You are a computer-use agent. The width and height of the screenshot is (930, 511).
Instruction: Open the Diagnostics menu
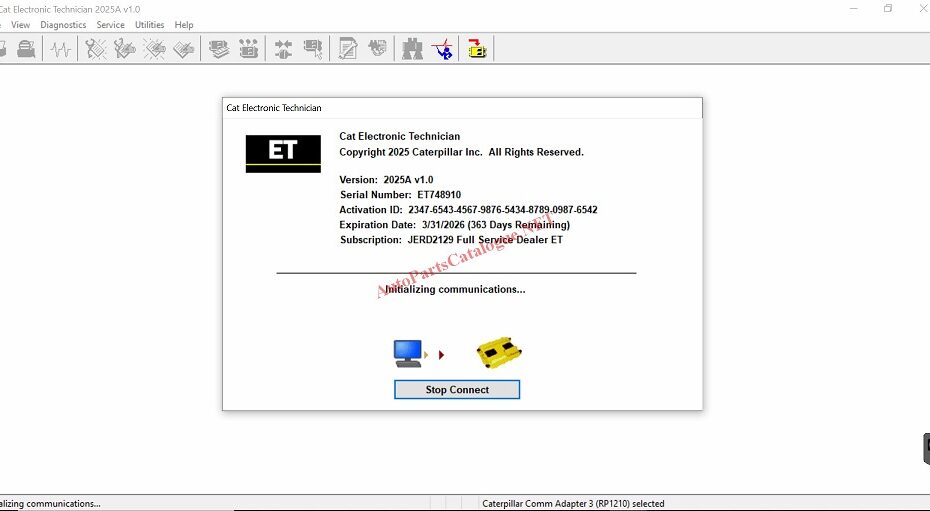(x=63, y=25)
